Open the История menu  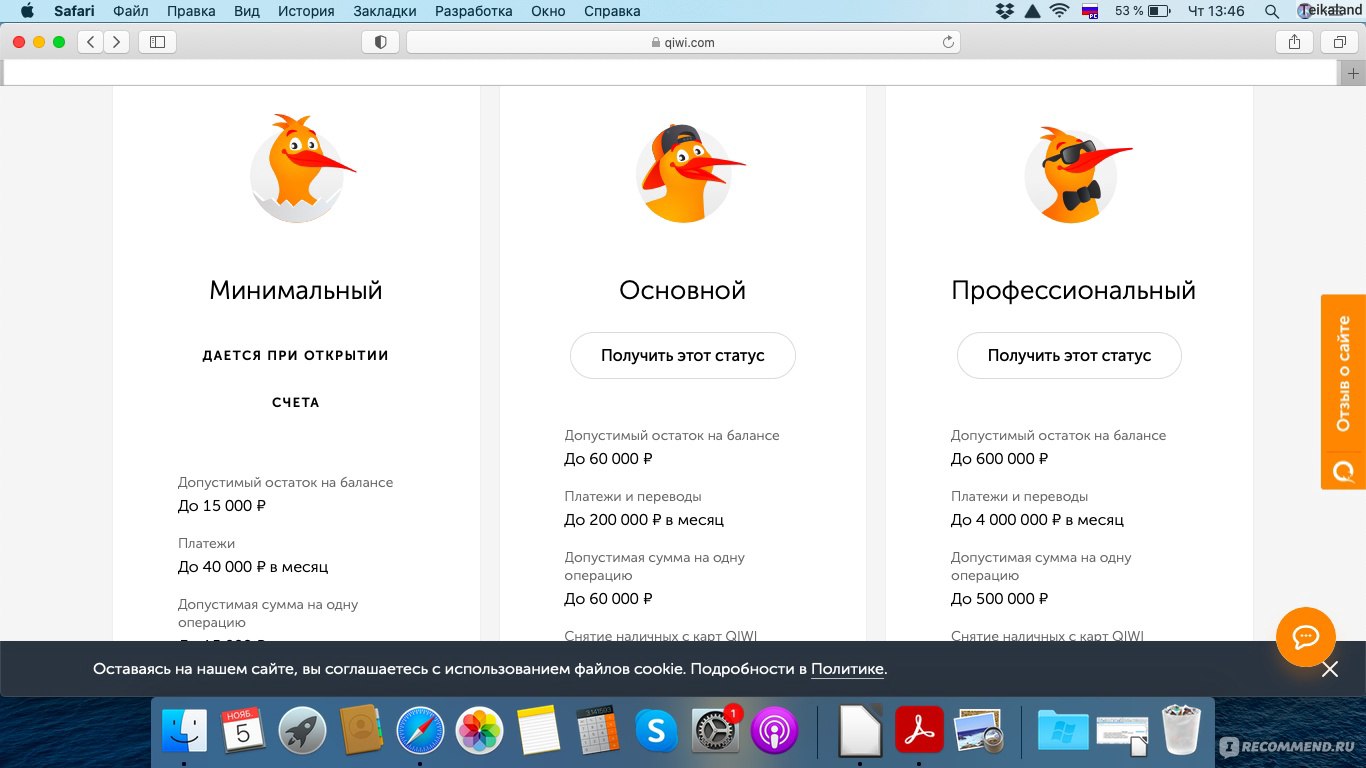point(306,11)
